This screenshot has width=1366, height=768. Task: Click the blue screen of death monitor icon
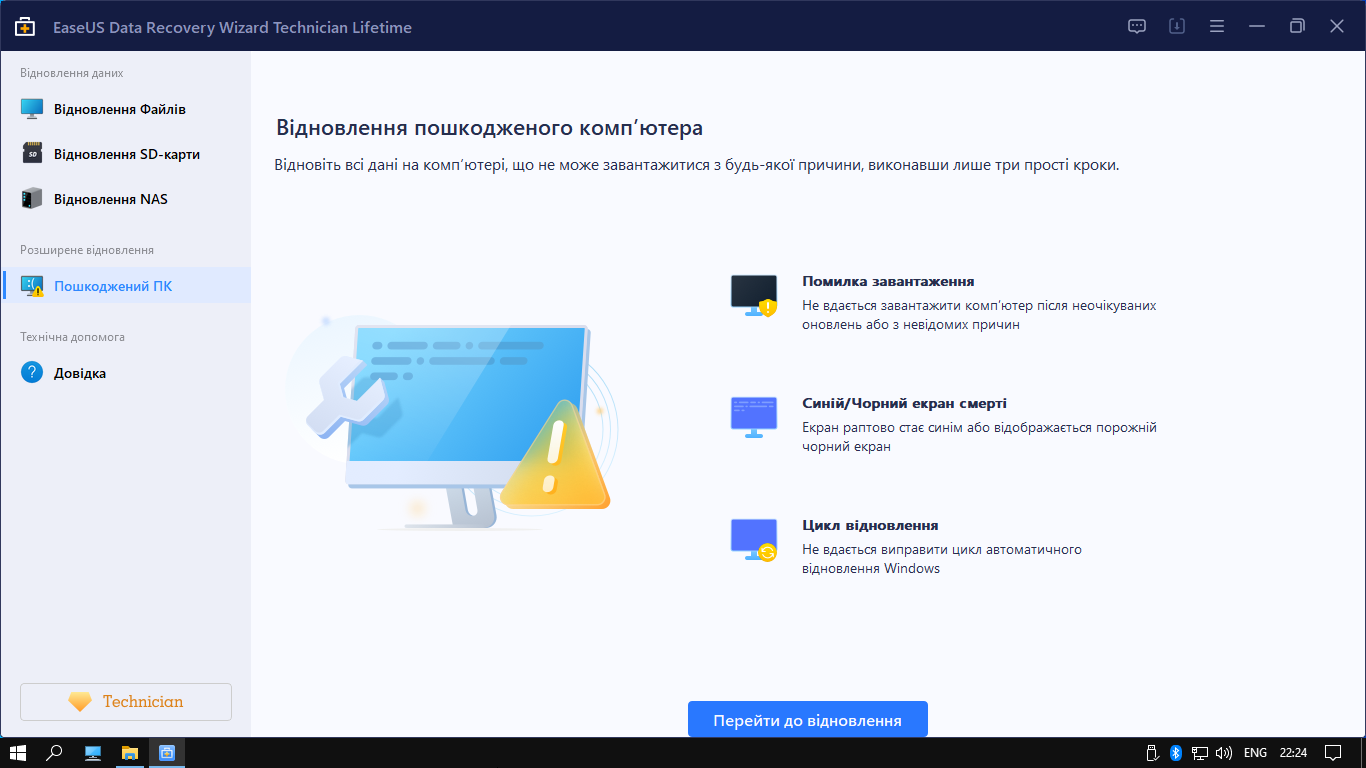[754, 417]
